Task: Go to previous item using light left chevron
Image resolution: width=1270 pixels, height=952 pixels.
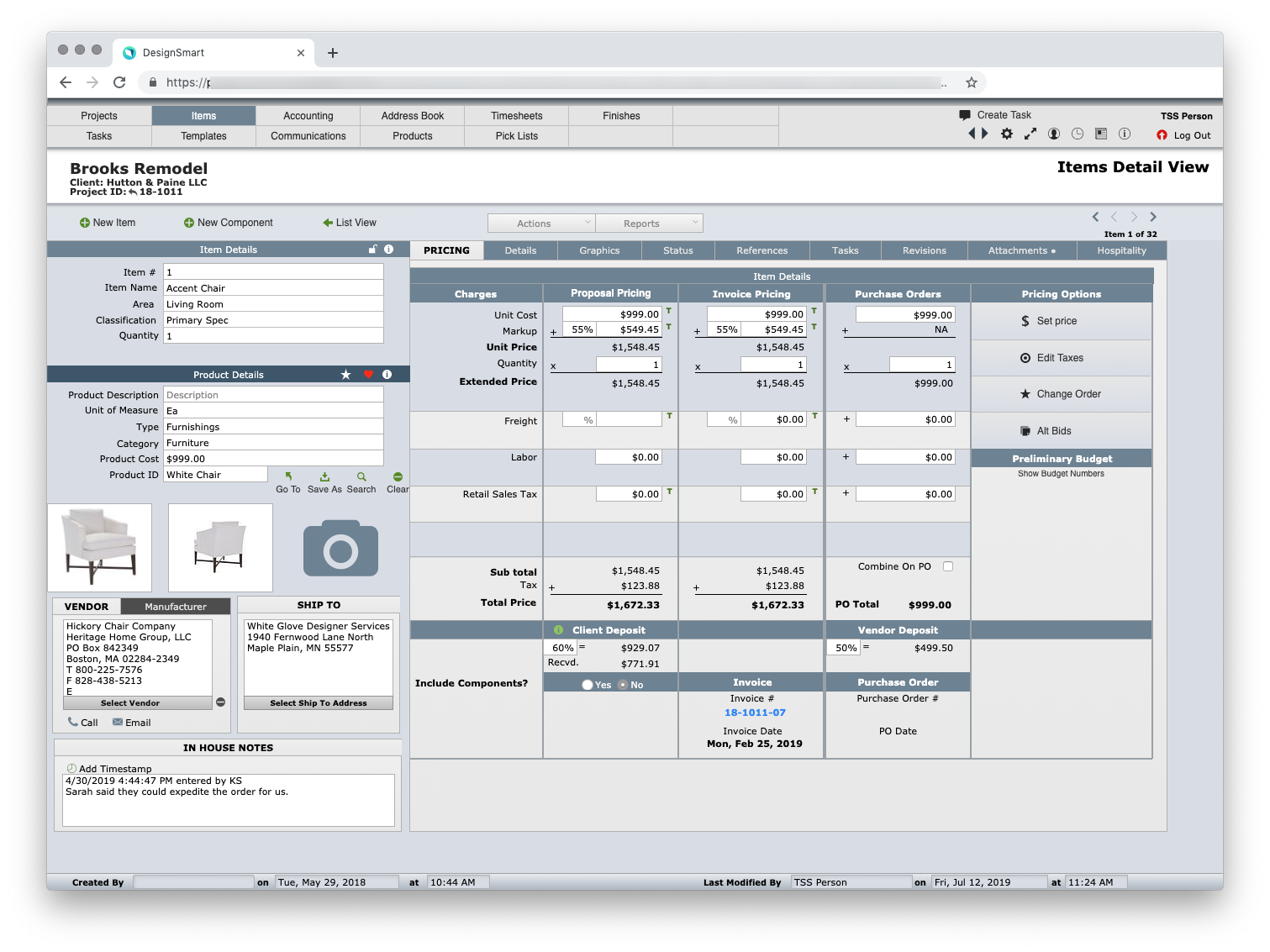Action: click(x=1115, y=217)
